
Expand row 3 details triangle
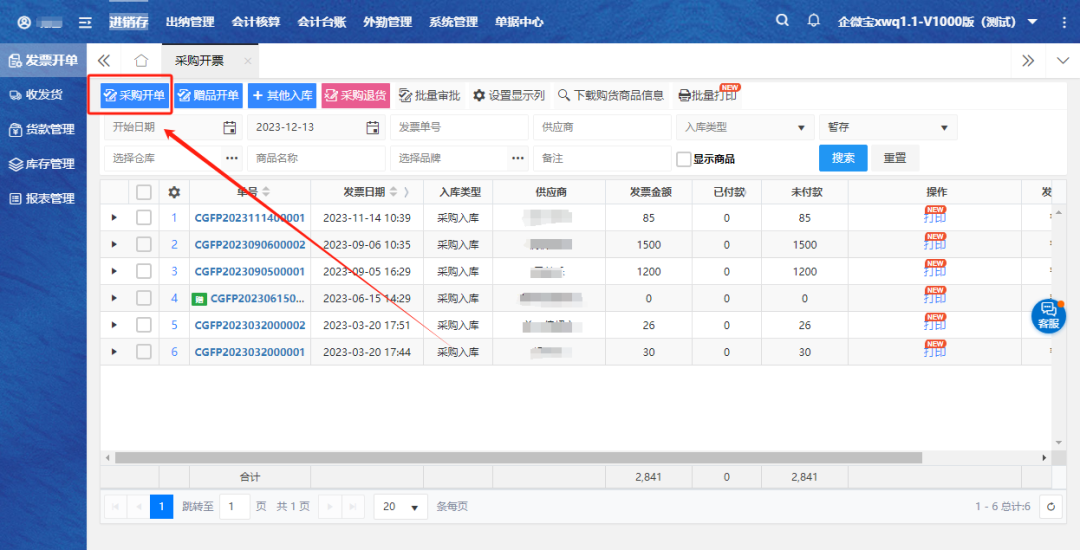(x=114, y=272)
